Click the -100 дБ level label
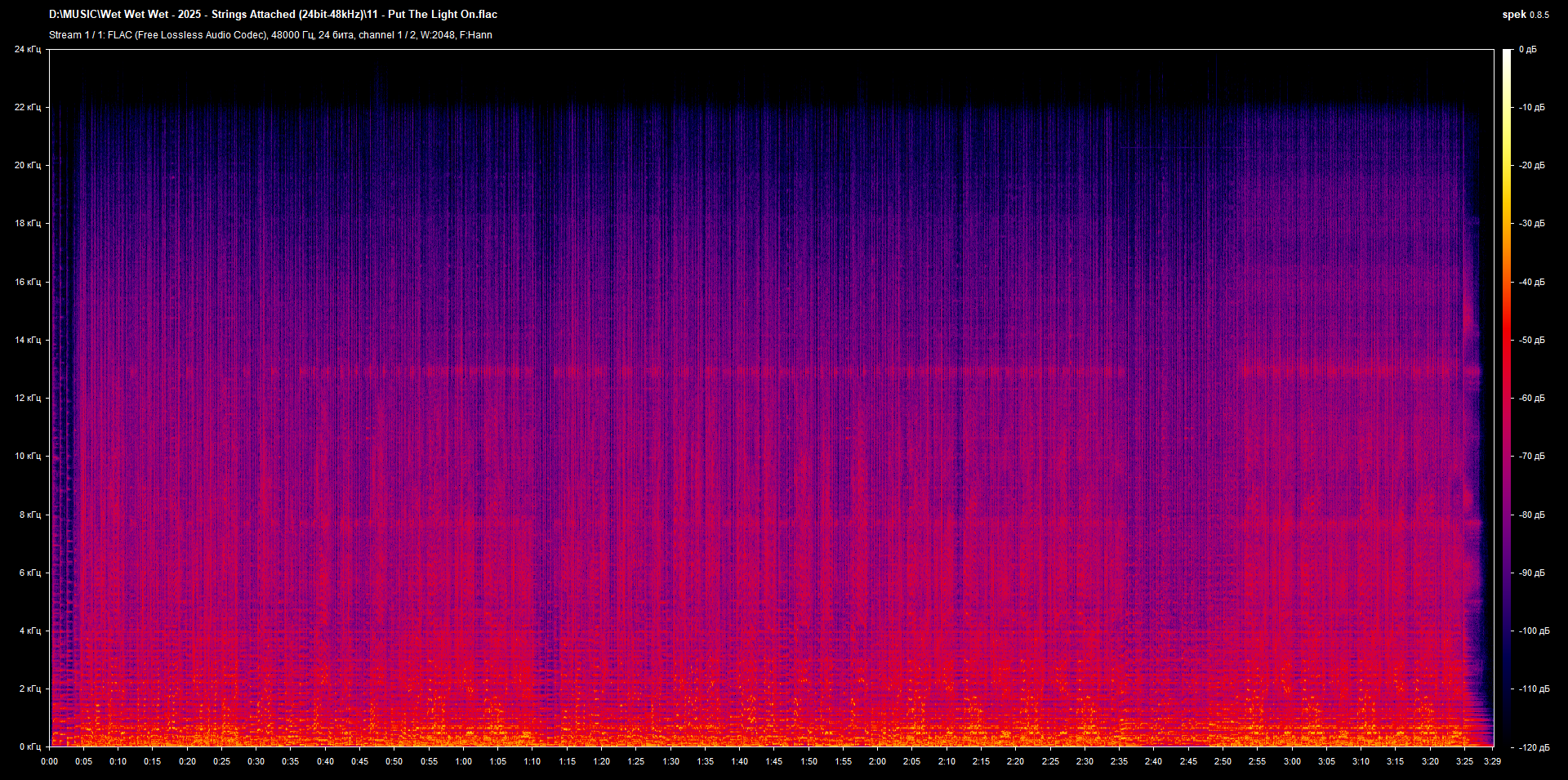 (x=1534, y=631)
